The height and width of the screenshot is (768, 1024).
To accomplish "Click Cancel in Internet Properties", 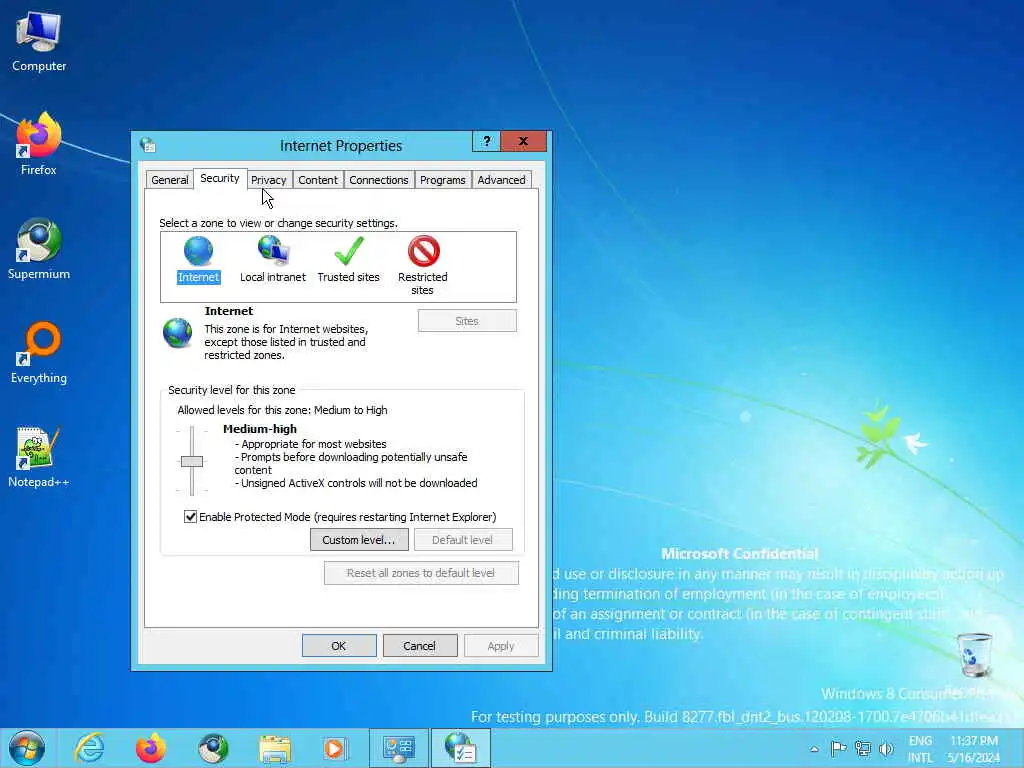I will click(420, 646).
